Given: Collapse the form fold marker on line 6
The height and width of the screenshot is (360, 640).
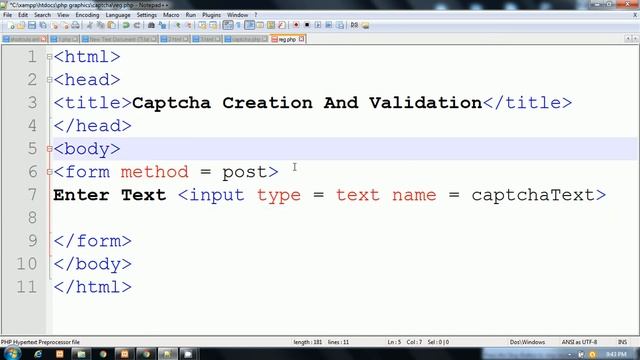Looking at the screenshot, I should 49,172.
